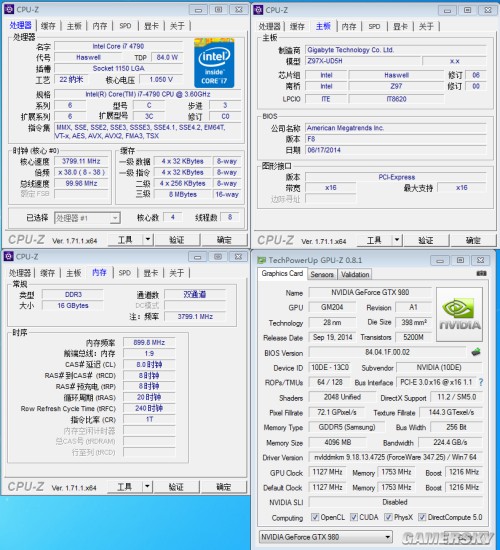Screen dimensions: 500x550
Task: Toggle the CUDA checkbox
Action: (354, 517)
